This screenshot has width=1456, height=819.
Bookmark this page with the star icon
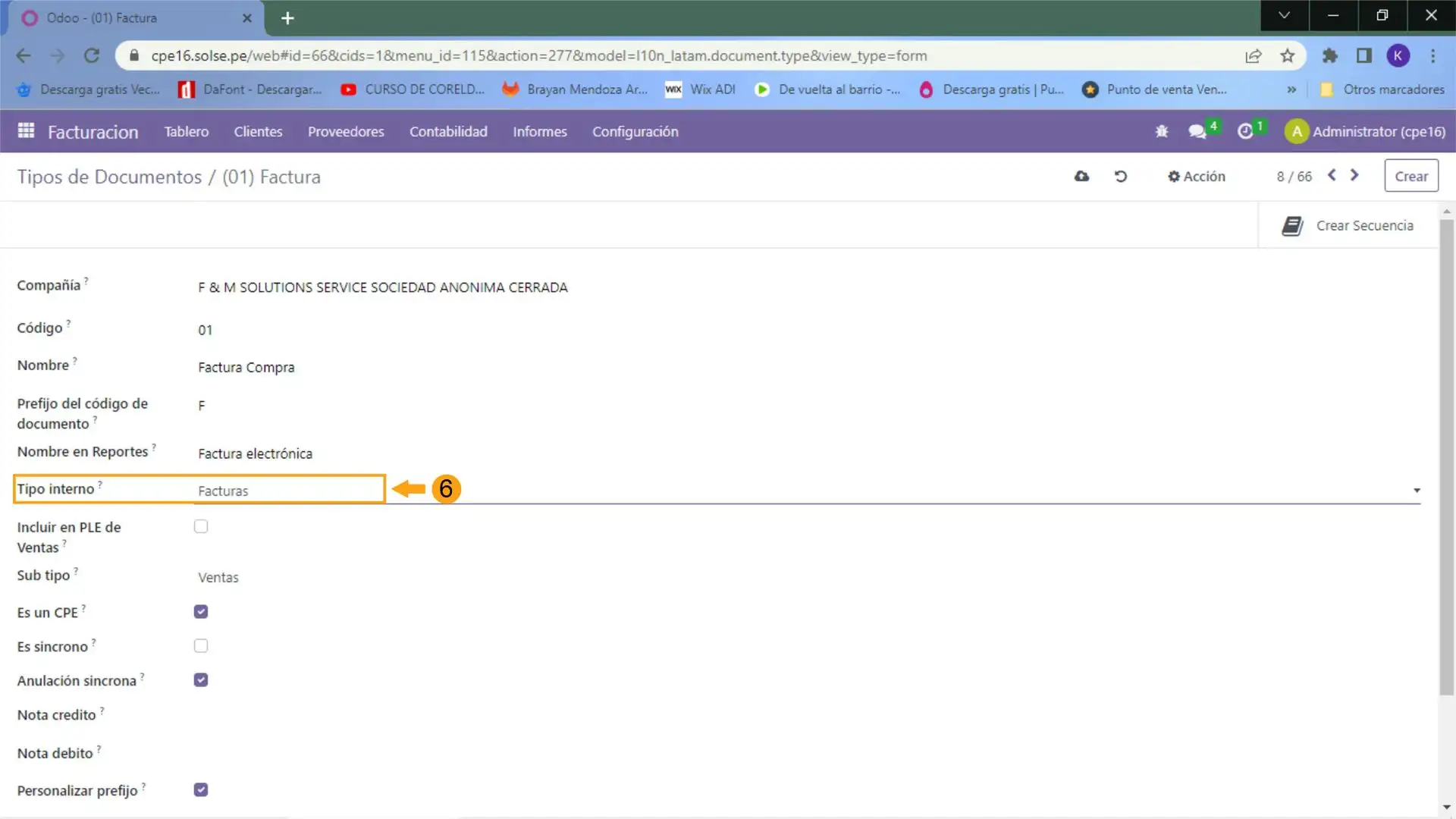point(1287,55)
